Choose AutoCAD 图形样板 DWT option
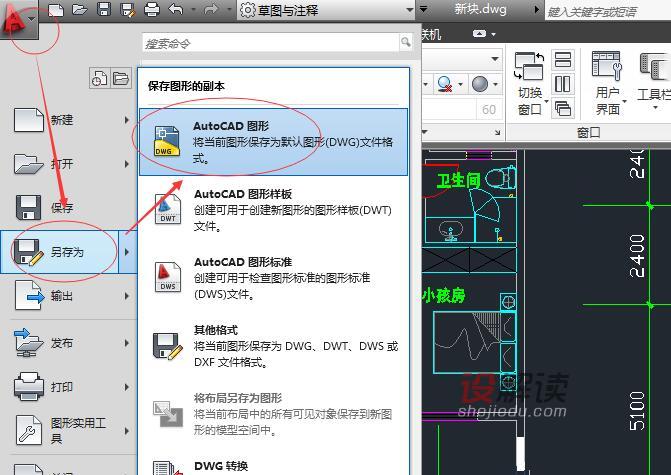 273,210
